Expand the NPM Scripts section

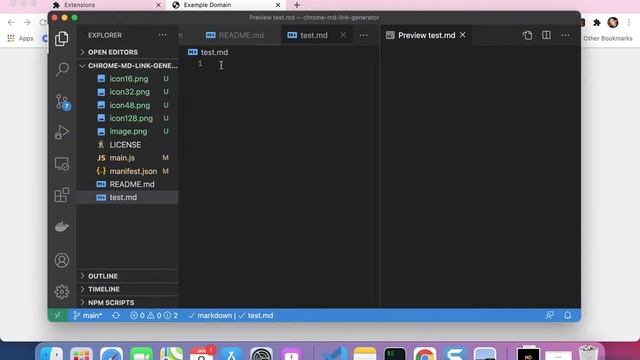(128, 302)
